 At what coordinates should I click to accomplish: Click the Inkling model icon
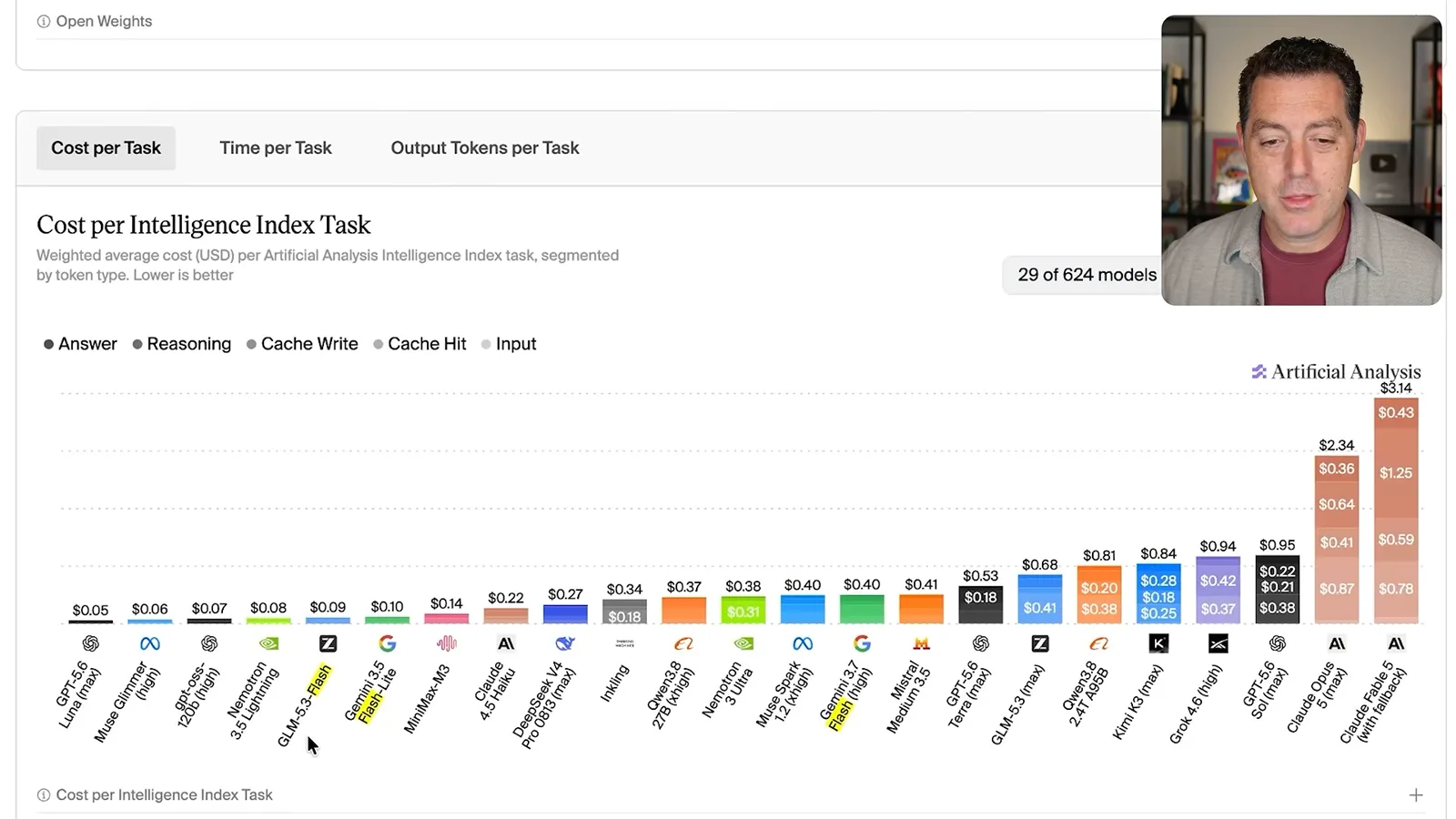(624, 643)
